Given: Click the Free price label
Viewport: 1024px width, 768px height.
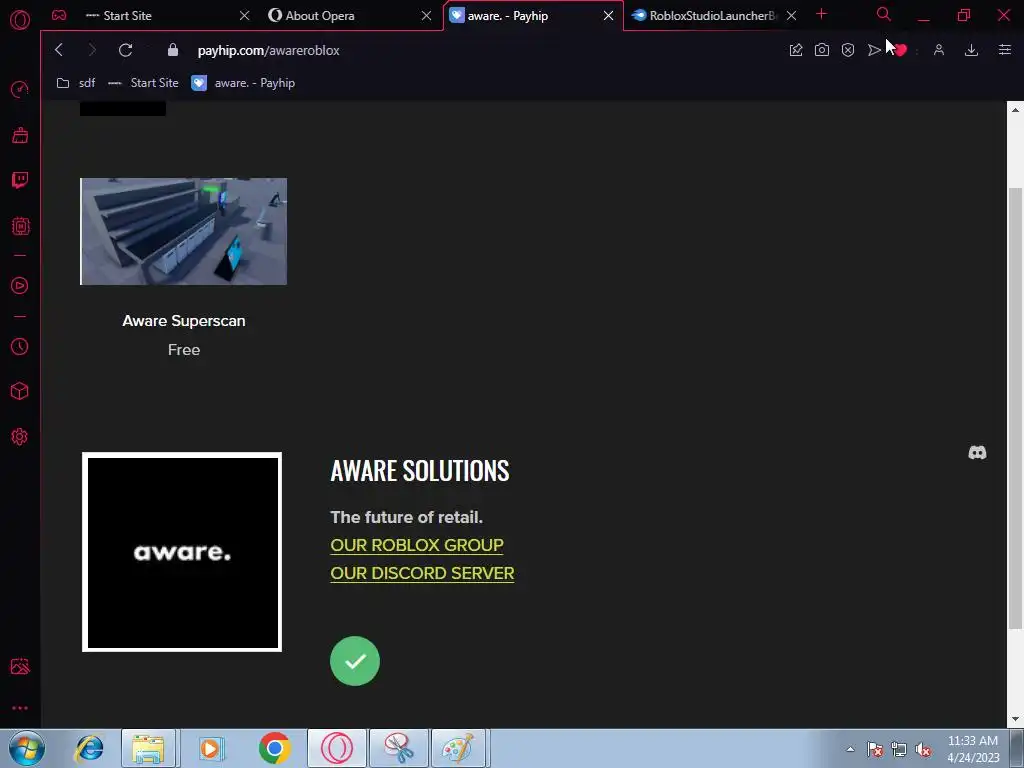Looking at the screenshot, I should [x=184, y=350].
